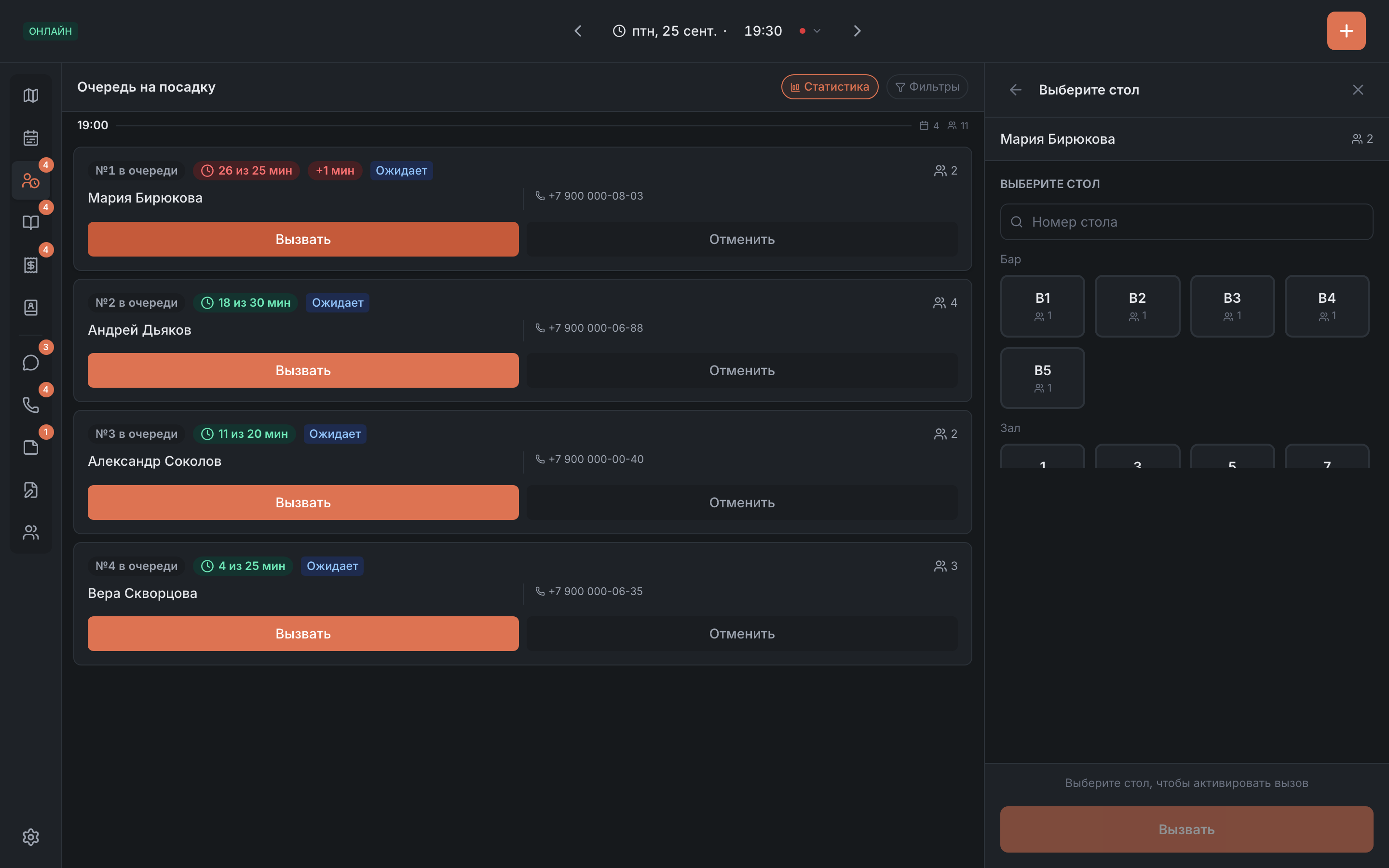
Task: Focus the Номер стола search field
Action: coord(1186,222)
